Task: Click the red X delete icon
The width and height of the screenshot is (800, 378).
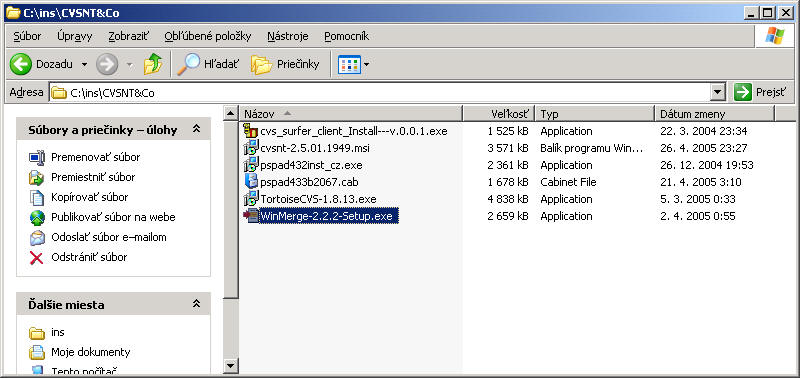Action: [x=37, y=258]
